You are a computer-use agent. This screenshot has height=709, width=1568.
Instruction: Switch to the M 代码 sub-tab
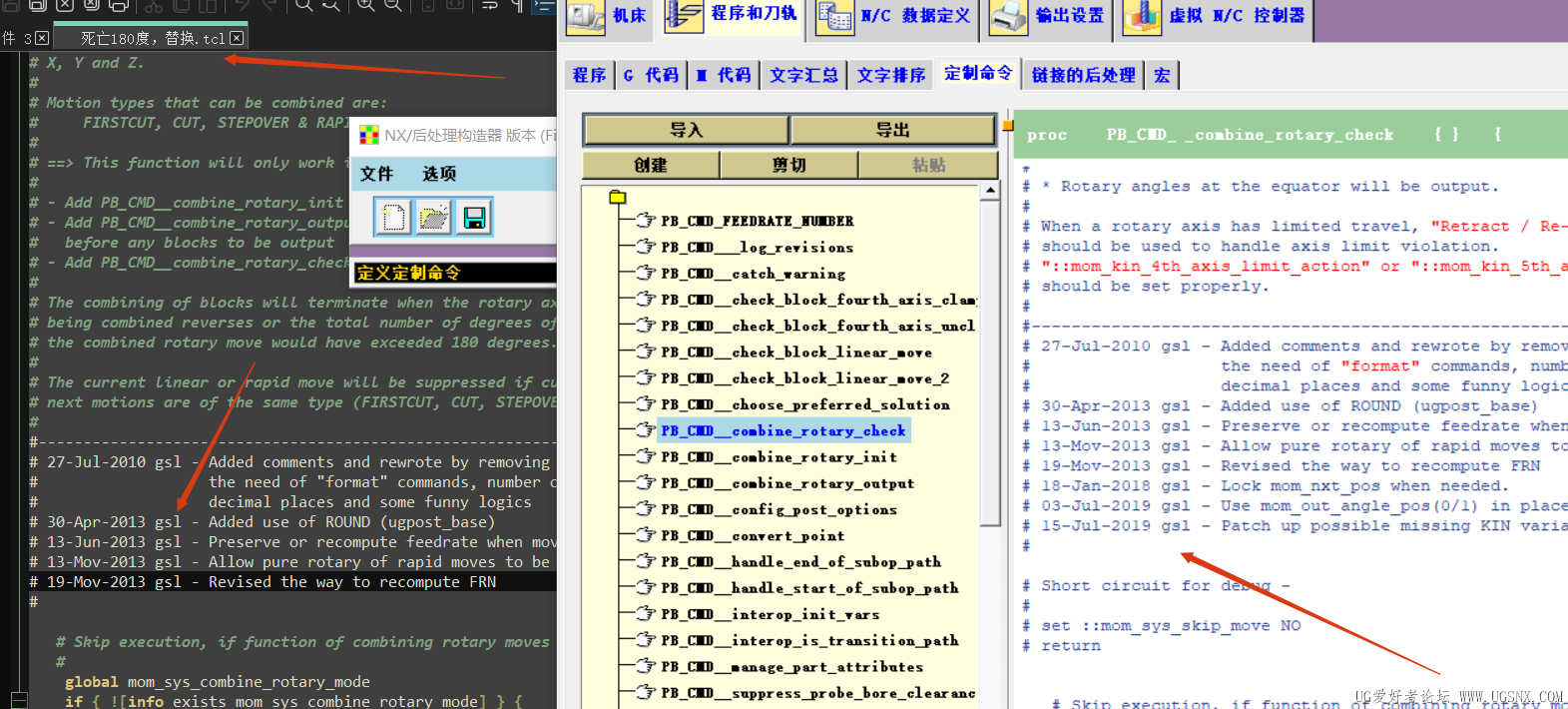coord(724,75)
